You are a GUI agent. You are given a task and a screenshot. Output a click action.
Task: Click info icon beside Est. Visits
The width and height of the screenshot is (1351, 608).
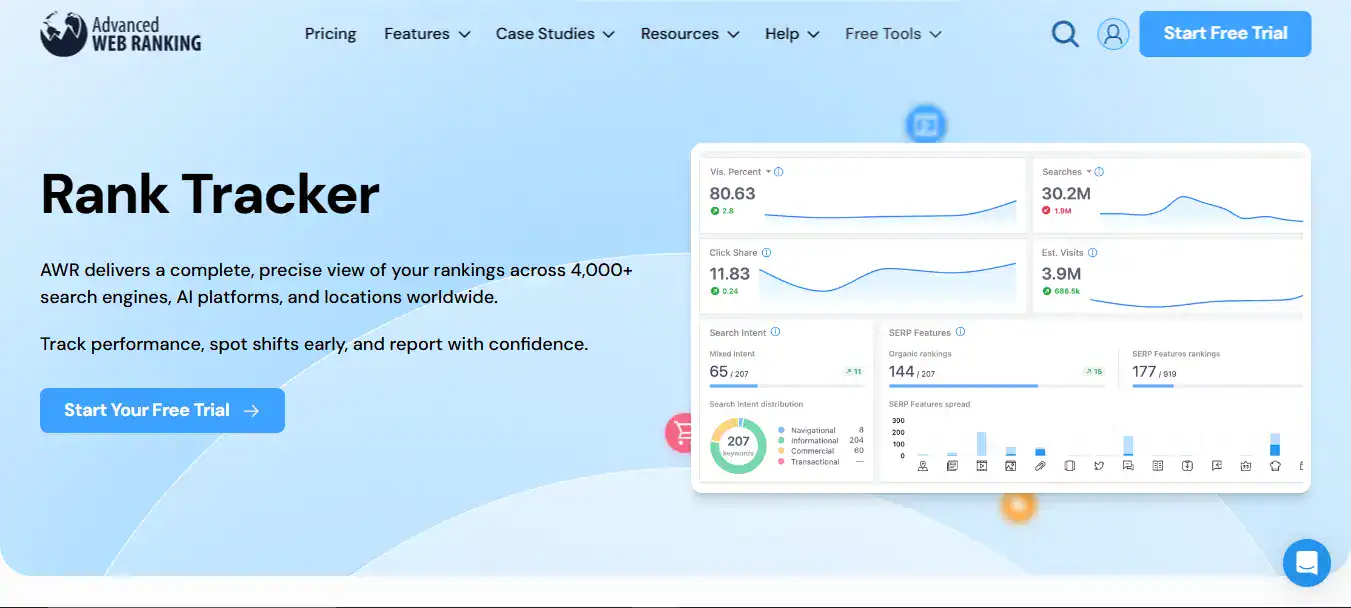1093,253
